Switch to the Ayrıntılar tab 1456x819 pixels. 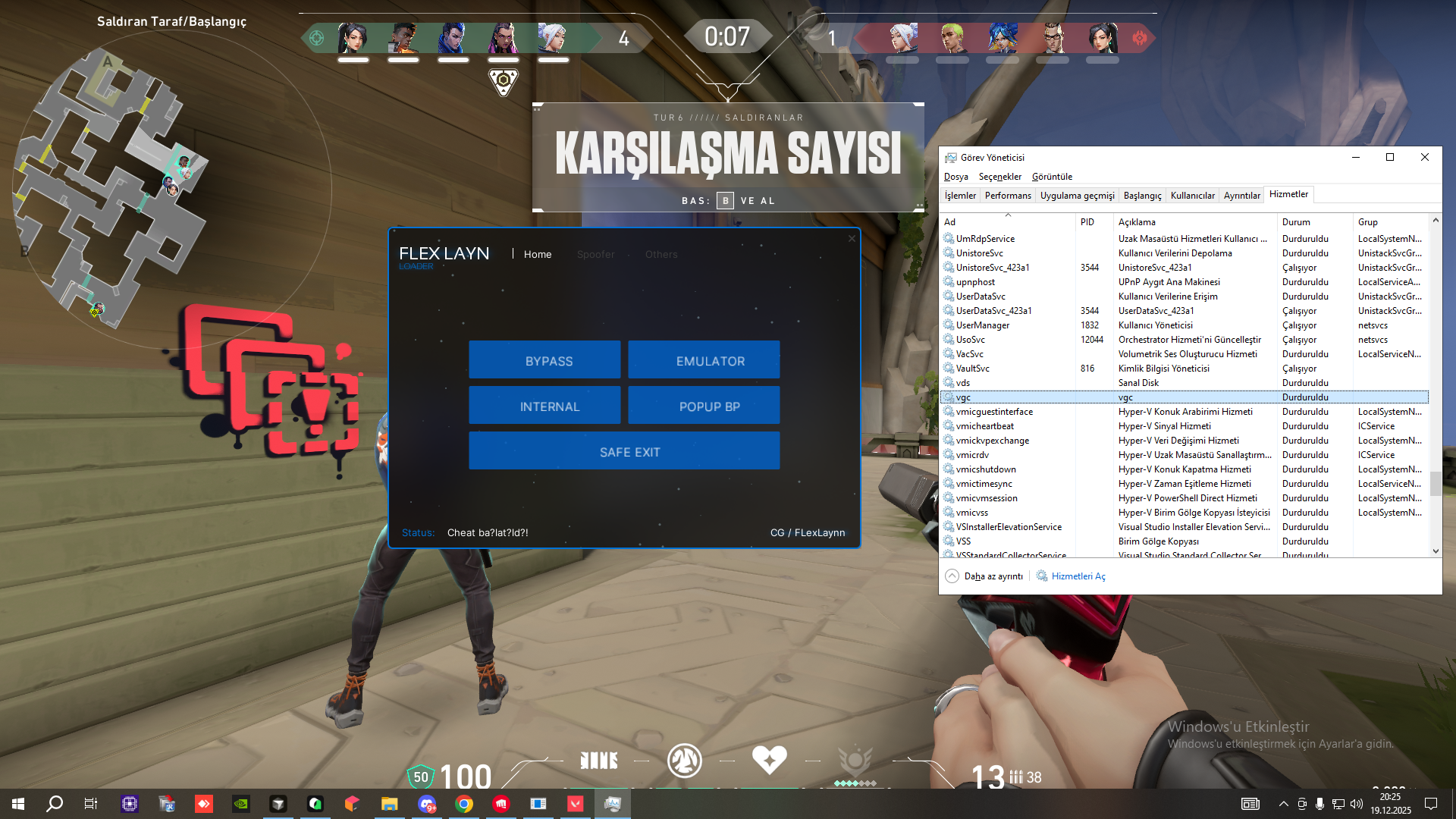coord(1242,196)
